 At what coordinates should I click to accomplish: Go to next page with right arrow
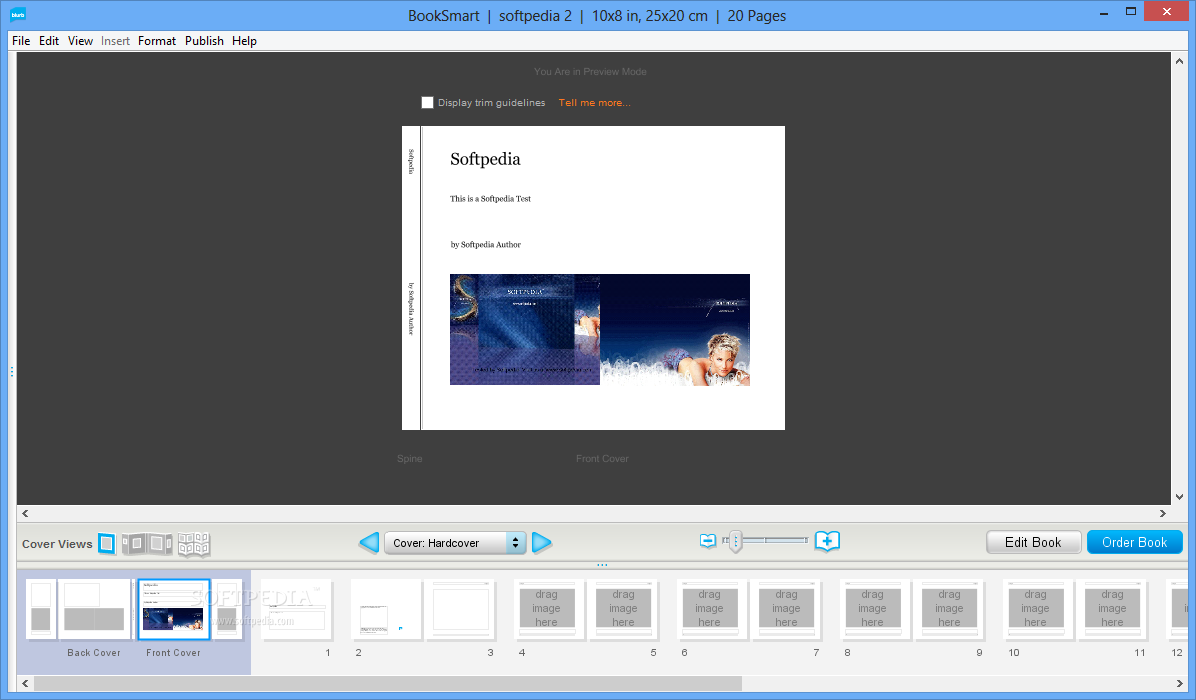tap(542, 543)
